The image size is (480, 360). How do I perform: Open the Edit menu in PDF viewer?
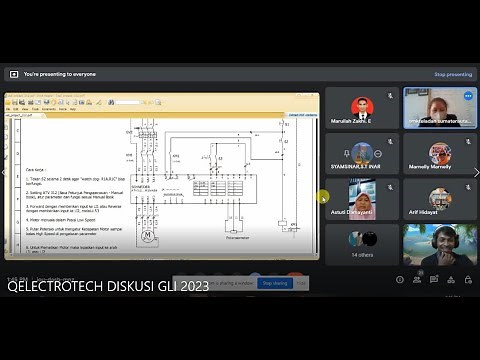click(x=16, y=109)
